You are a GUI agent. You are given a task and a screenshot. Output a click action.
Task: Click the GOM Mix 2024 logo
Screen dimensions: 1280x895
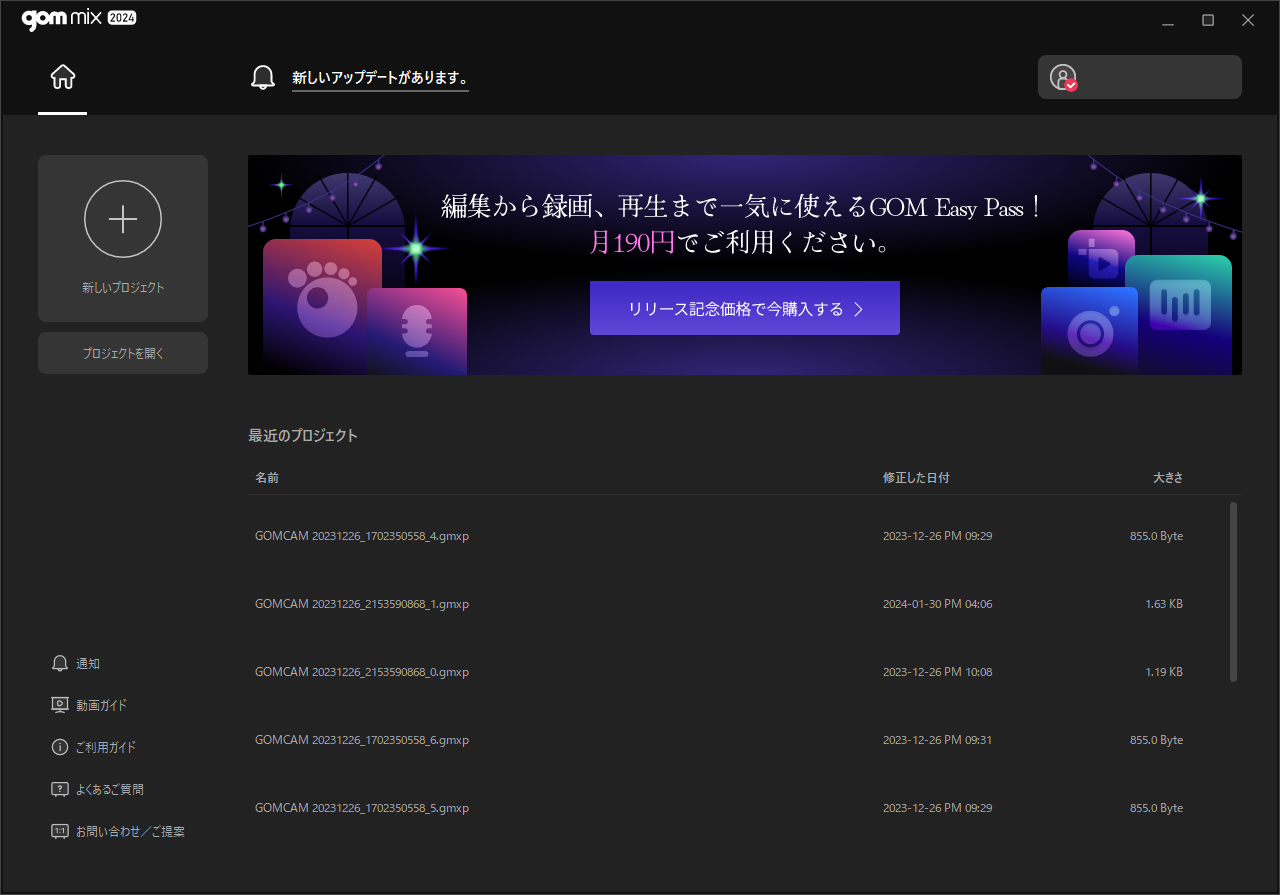click(x=79, y=19)
